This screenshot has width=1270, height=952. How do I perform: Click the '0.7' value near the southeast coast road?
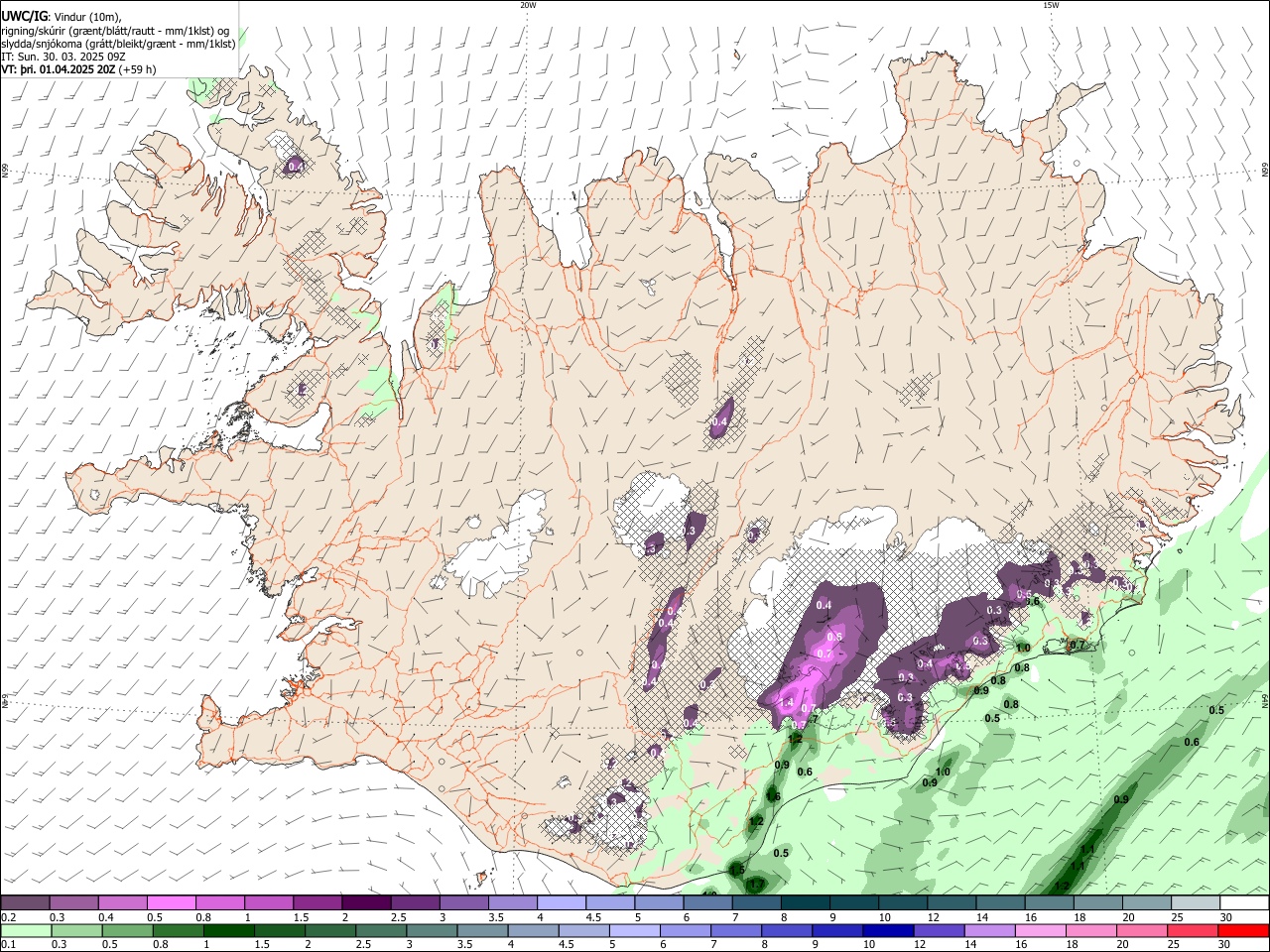coord(1078,645)
